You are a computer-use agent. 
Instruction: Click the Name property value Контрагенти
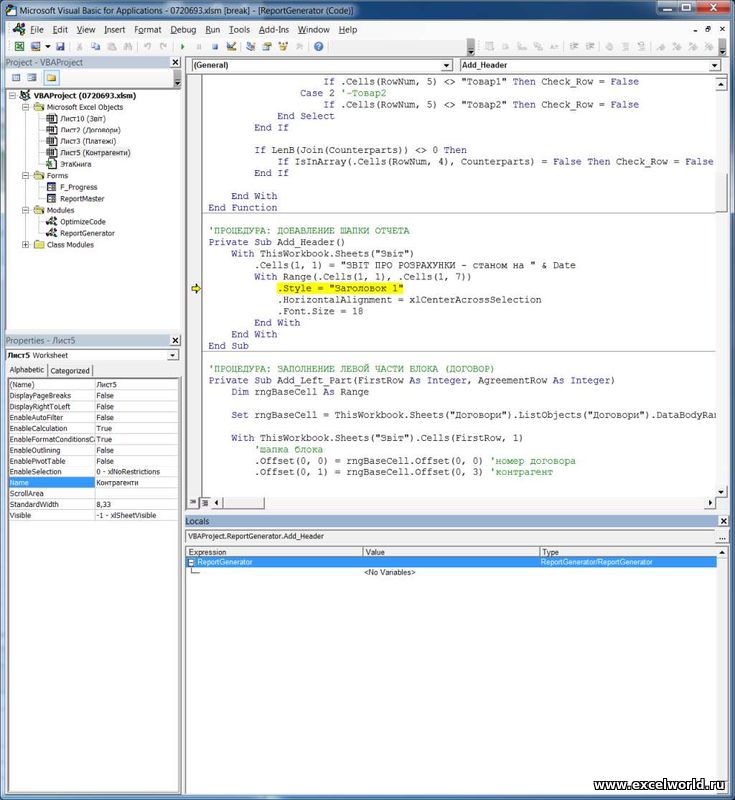[x=136, y=483]
